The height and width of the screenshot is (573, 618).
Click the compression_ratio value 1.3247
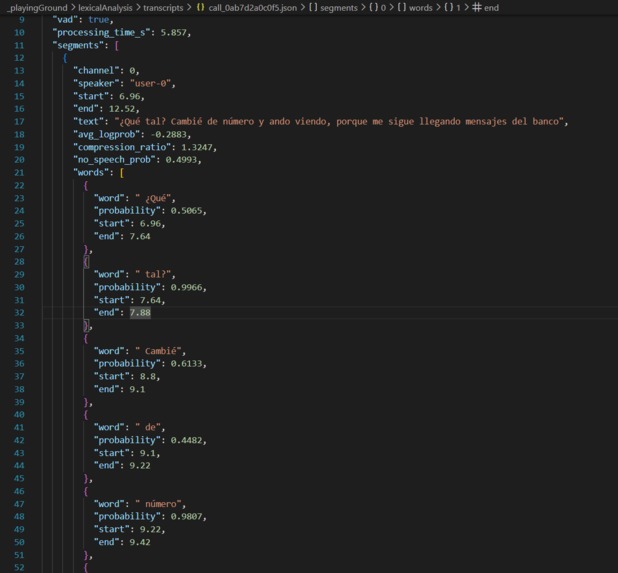click(197, 147)
